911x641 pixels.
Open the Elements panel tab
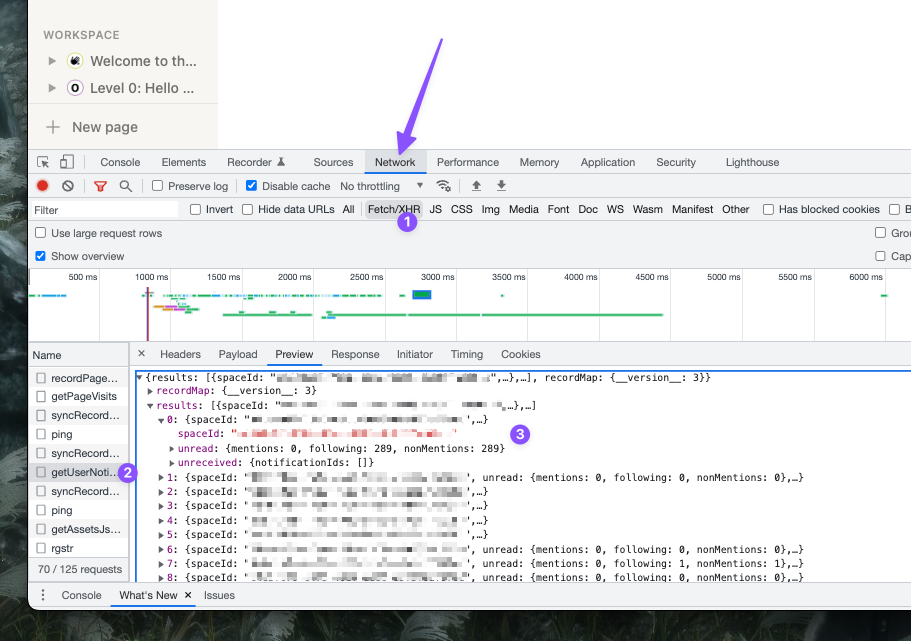click(184, 162)
